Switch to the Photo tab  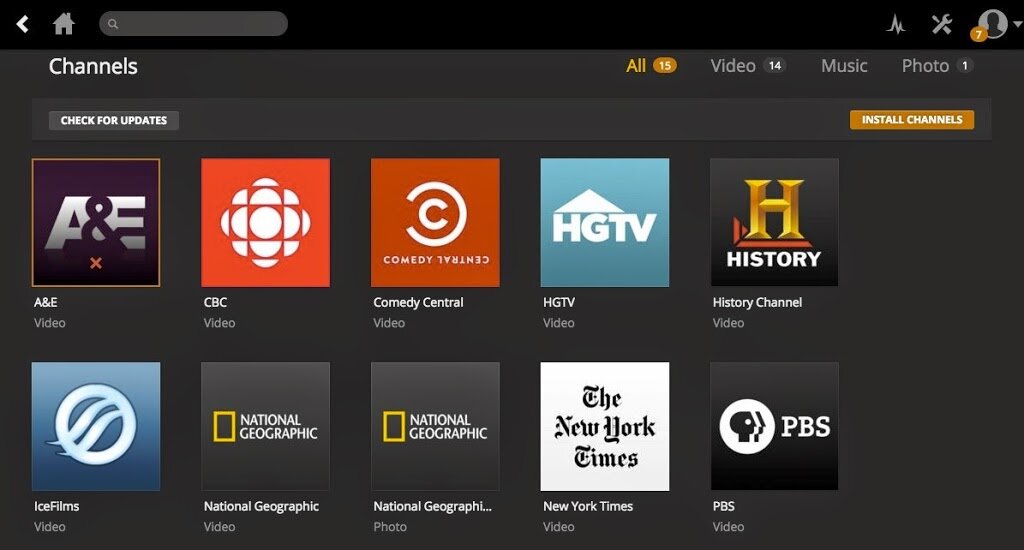[x=925, y=65]
